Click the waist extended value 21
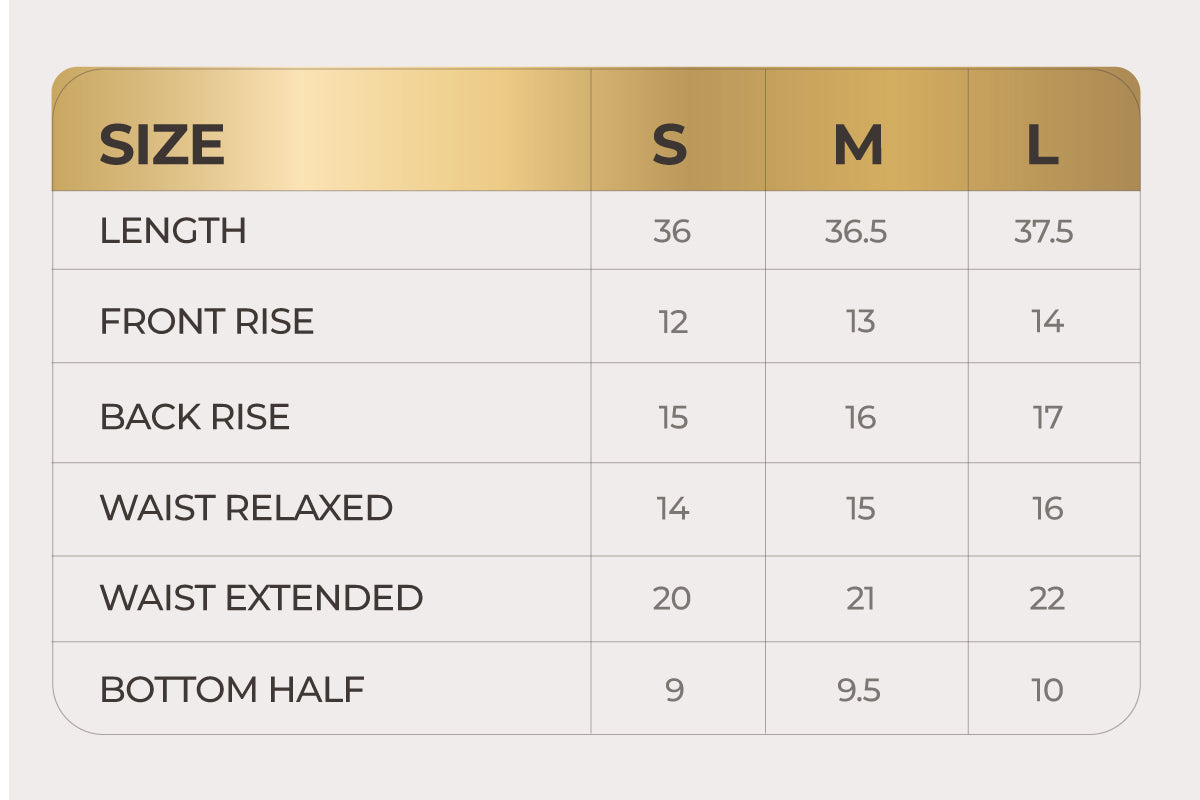1200x800 pixels. 860,599
